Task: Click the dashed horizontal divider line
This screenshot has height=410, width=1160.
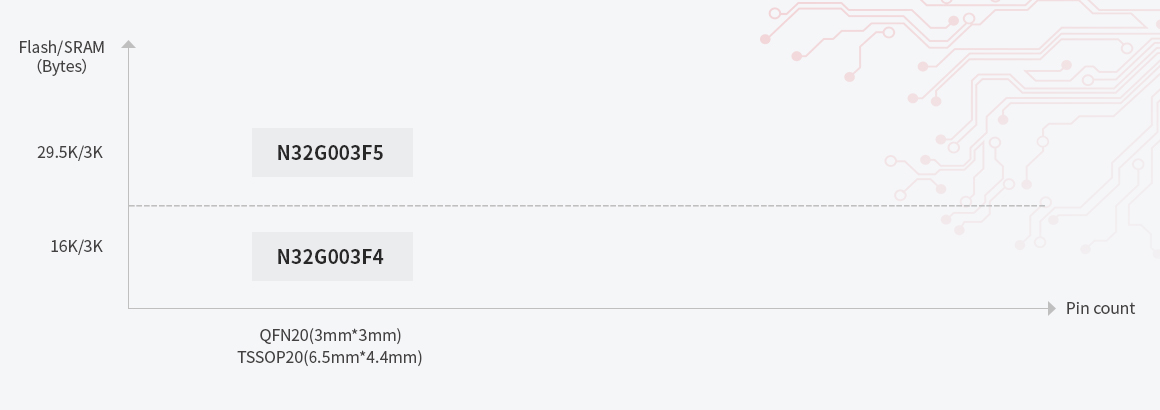Action: [600, 206]
